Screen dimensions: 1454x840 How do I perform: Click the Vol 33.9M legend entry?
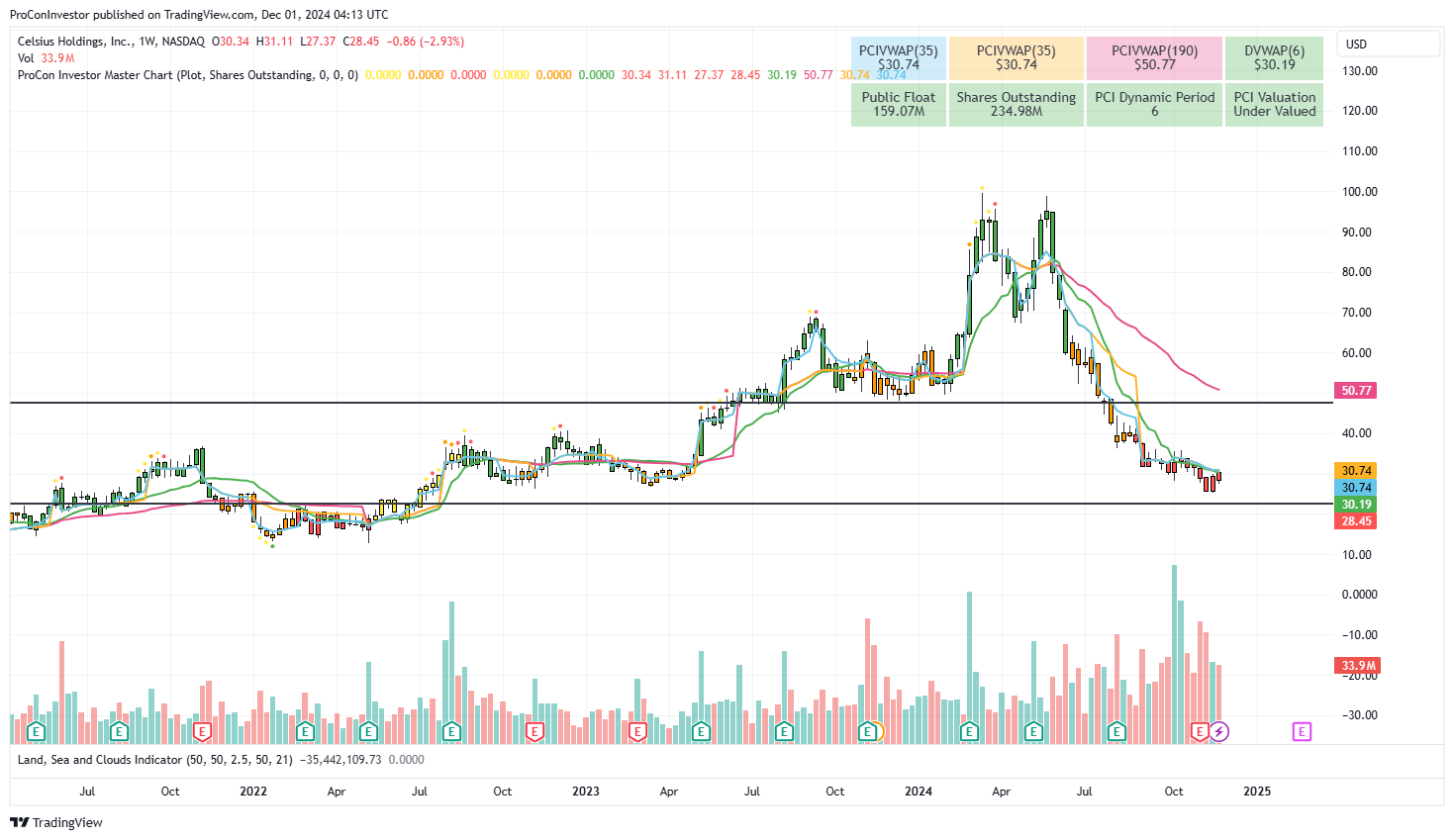(46, 58)
